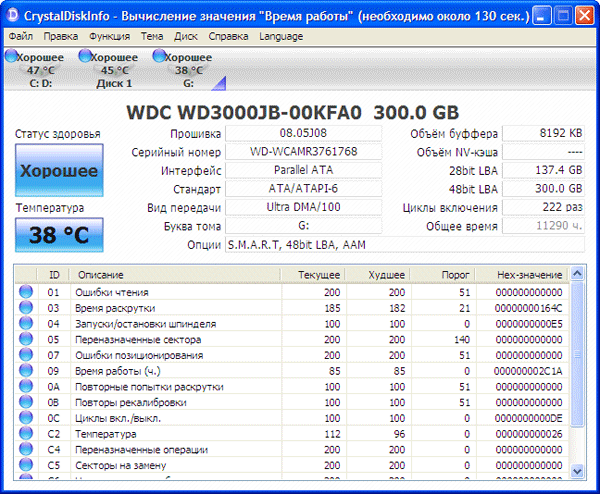Click current value 112 in Температура row
This screenshot has width=600, height=494.
click(x=332, y=434)
